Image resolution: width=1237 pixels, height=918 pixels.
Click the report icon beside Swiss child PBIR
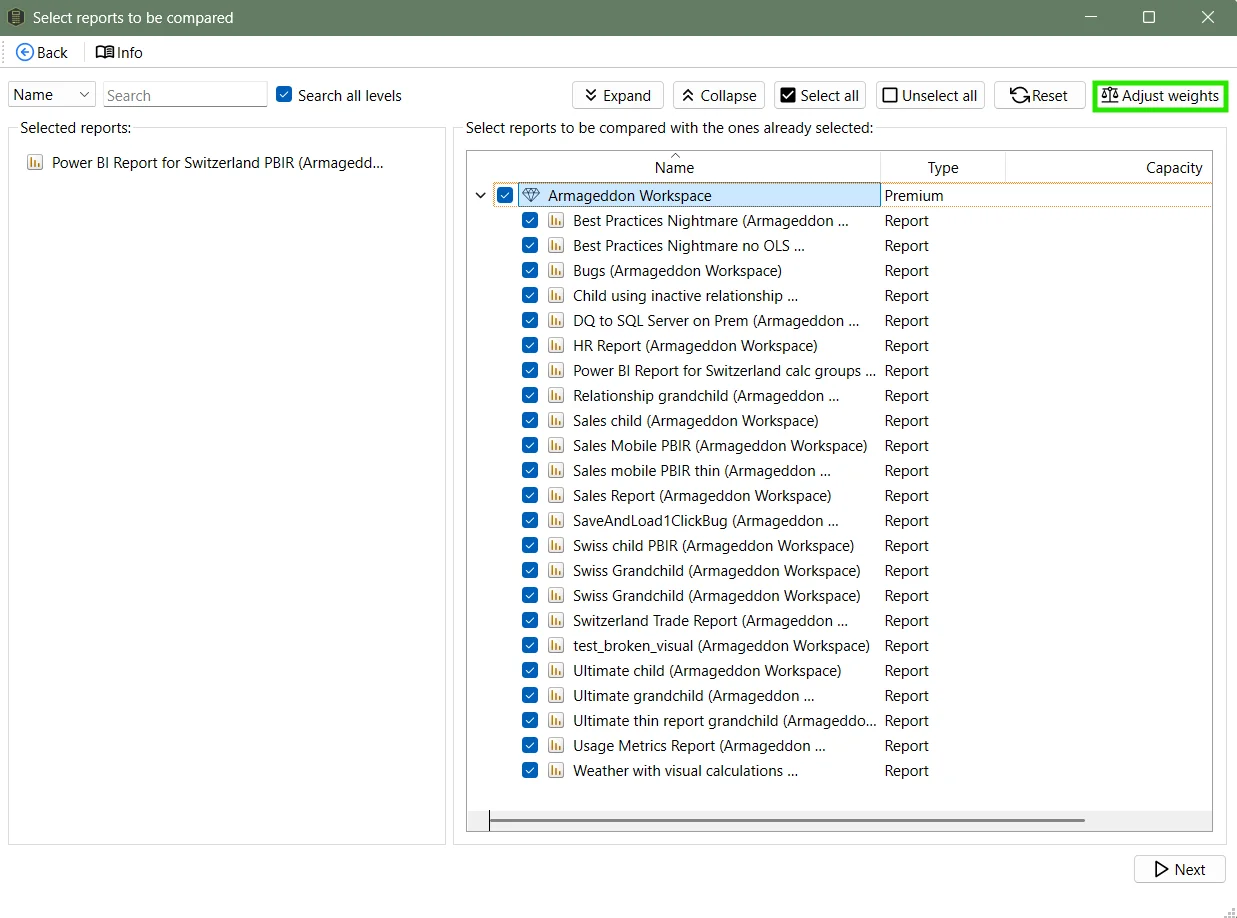click(x=556, y=546)
